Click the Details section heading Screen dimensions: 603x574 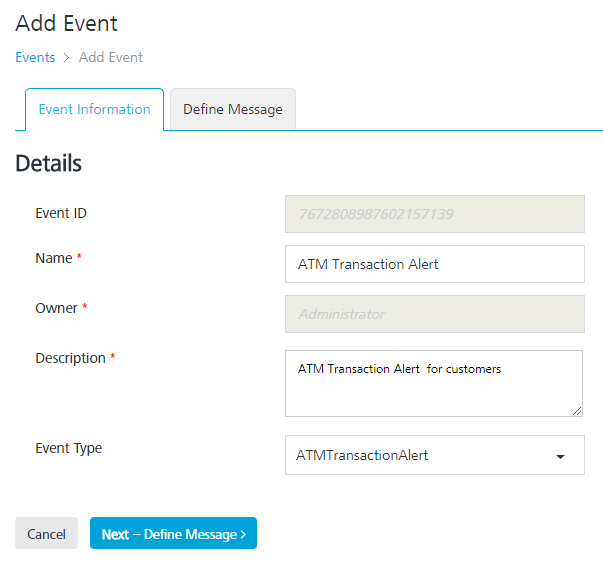tap(48, 163)
